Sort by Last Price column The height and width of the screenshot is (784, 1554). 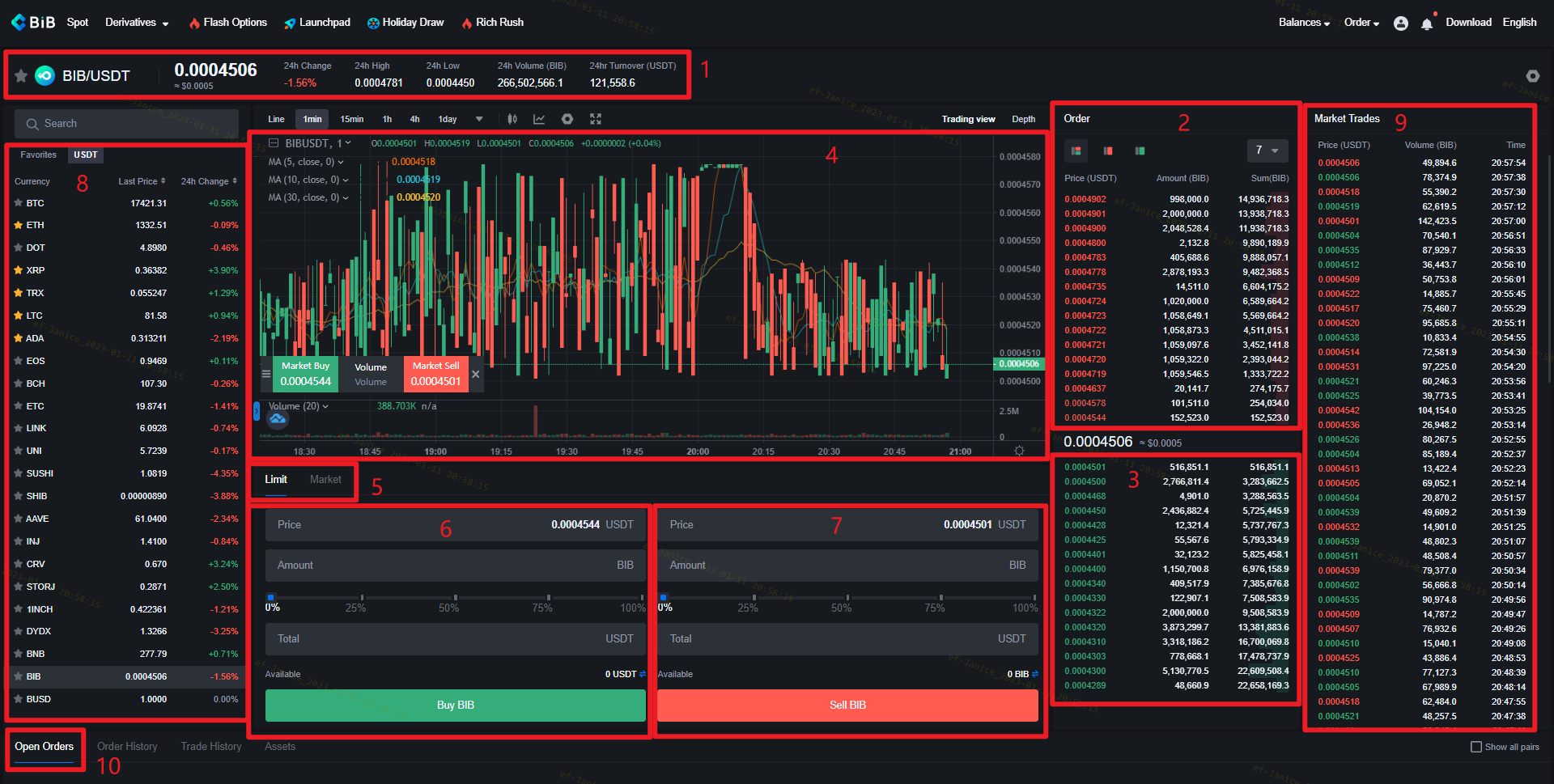[x=142, y=181]
